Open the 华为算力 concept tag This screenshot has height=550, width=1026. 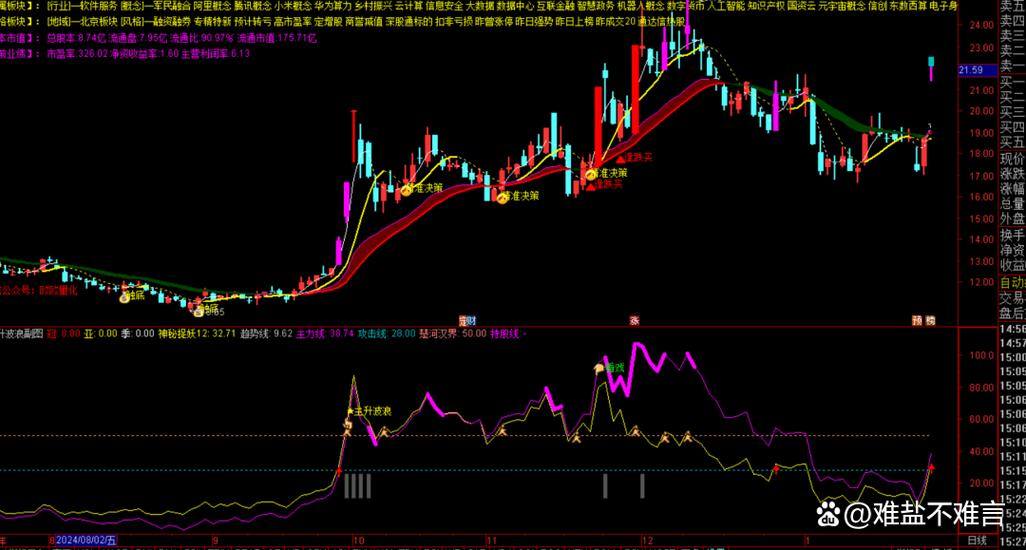click(332, 6)
